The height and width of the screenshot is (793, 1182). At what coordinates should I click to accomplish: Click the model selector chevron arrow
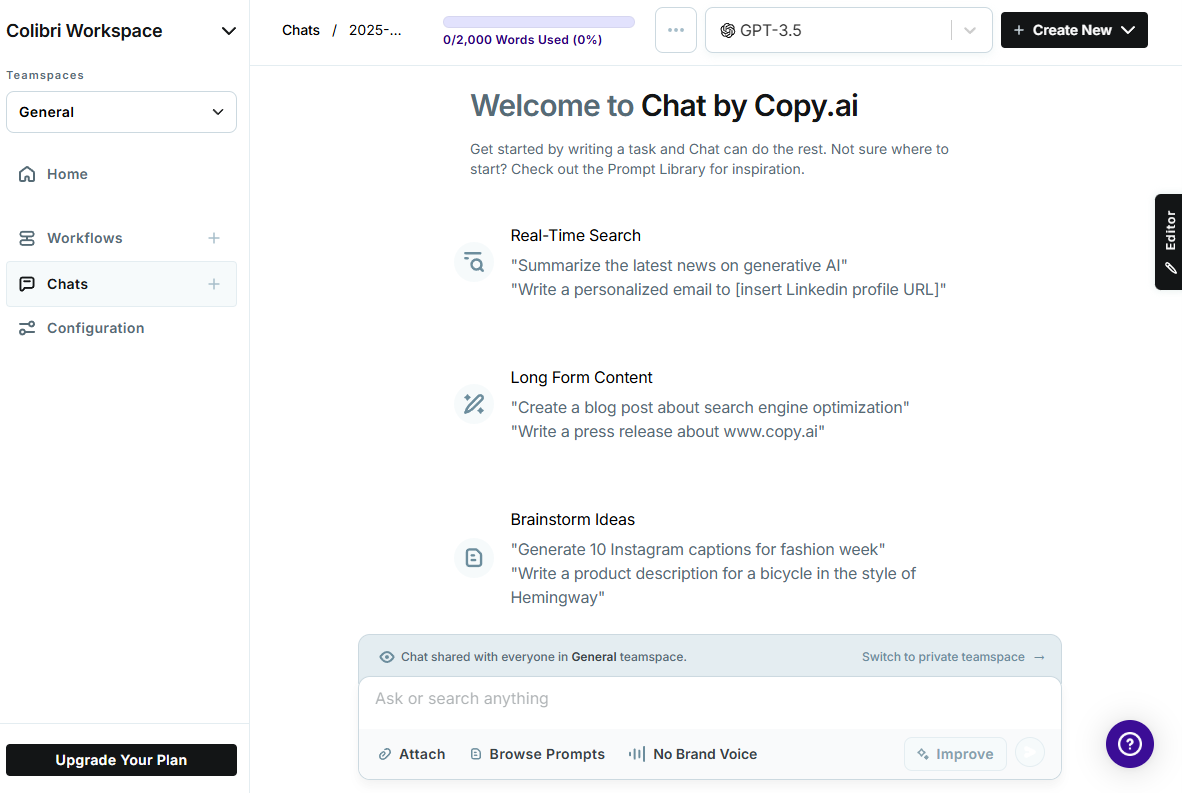click(970, 30)
